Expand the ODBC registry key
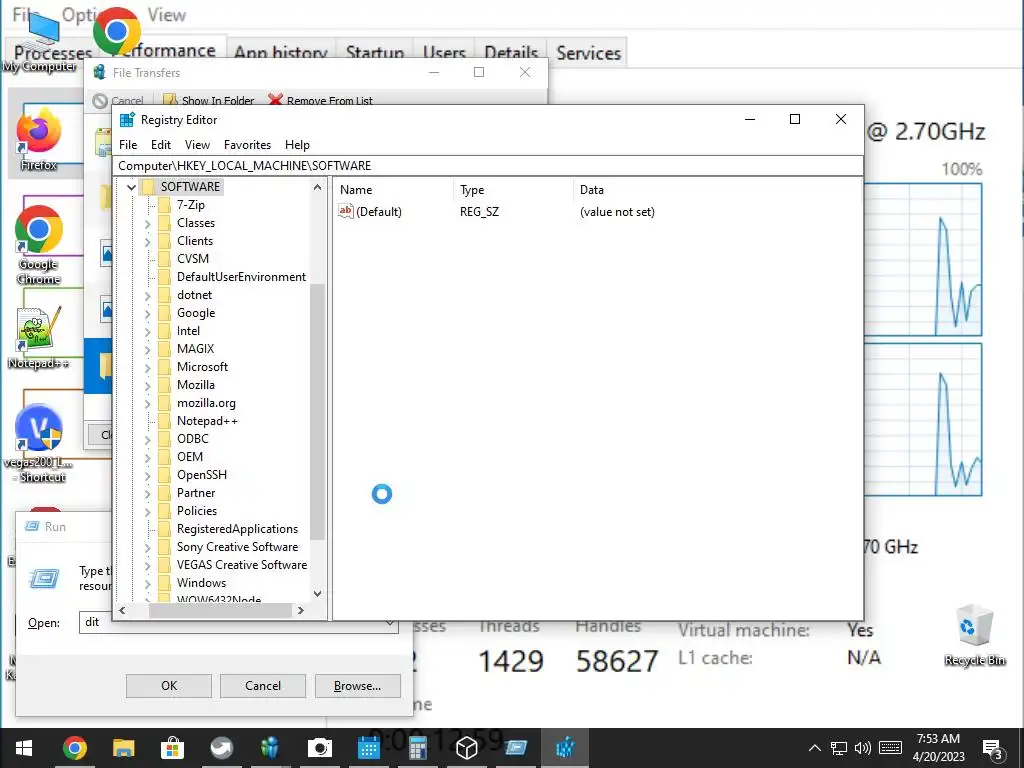Image resolution: width=1024 pixels, height=768 pixels. tap(147, 440)
